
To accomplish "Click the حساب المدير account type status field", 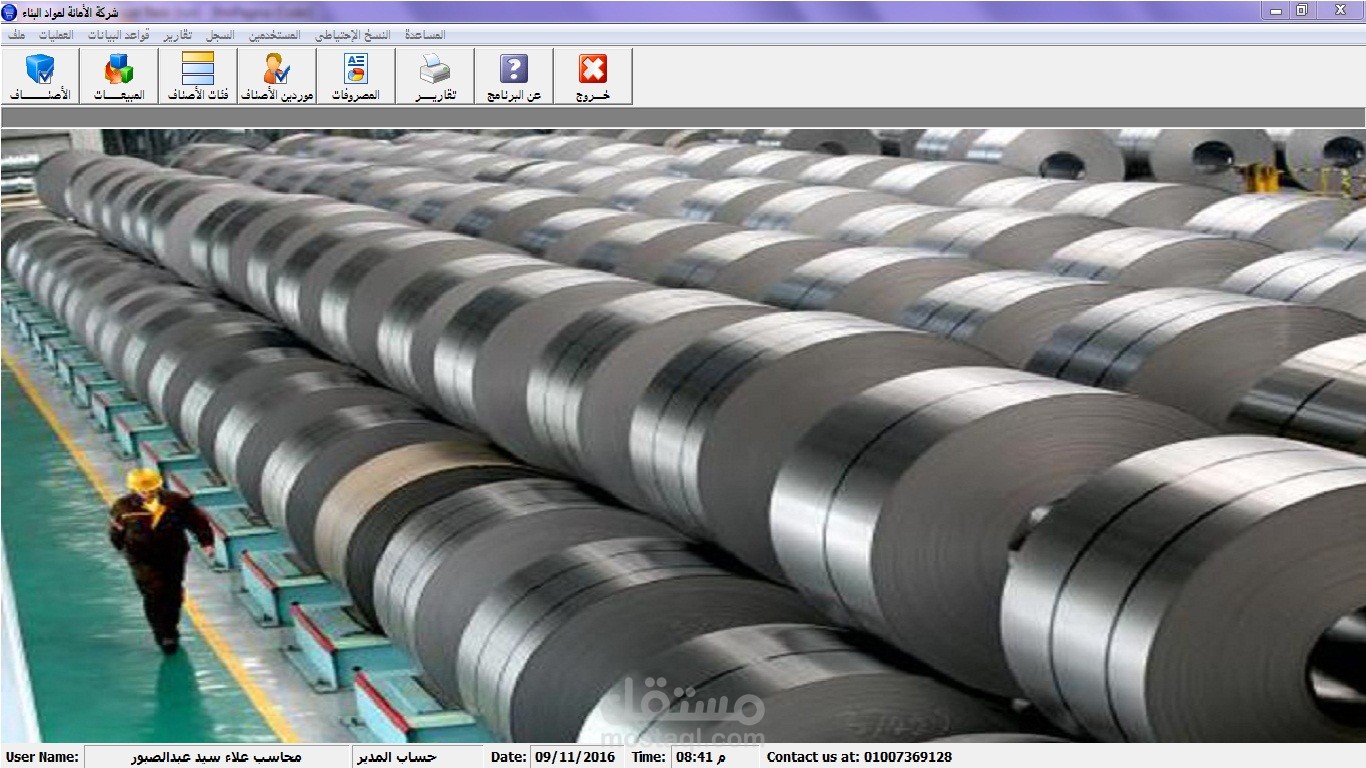I will pos(418,757).
